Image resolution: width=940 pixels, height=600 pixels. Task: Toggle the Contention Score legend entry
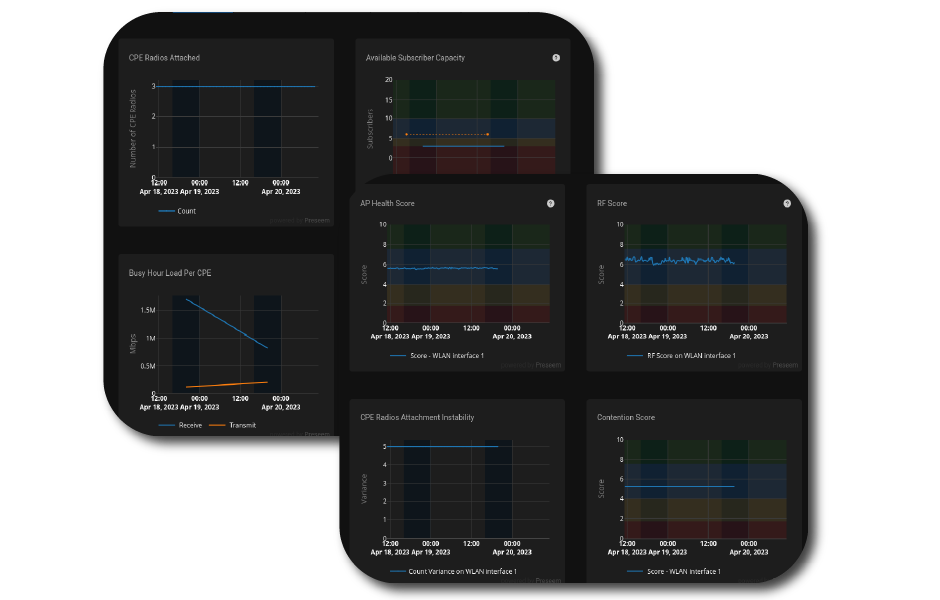[x=687, y=569]
